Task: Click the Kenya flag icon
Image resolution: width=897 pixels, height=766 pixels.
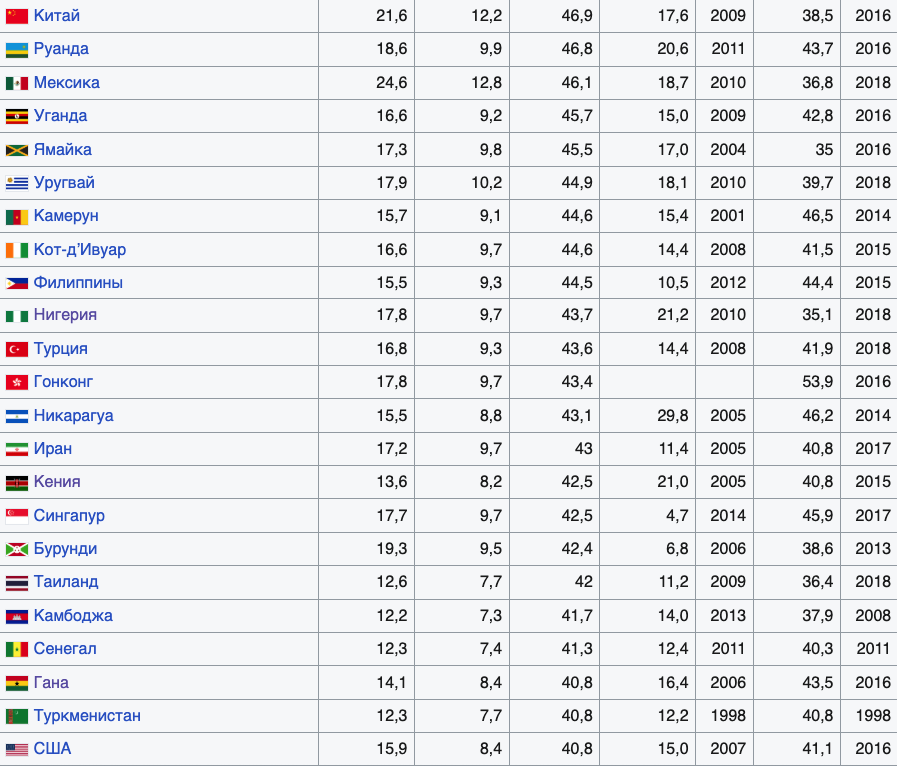Action: coord(17,483)
